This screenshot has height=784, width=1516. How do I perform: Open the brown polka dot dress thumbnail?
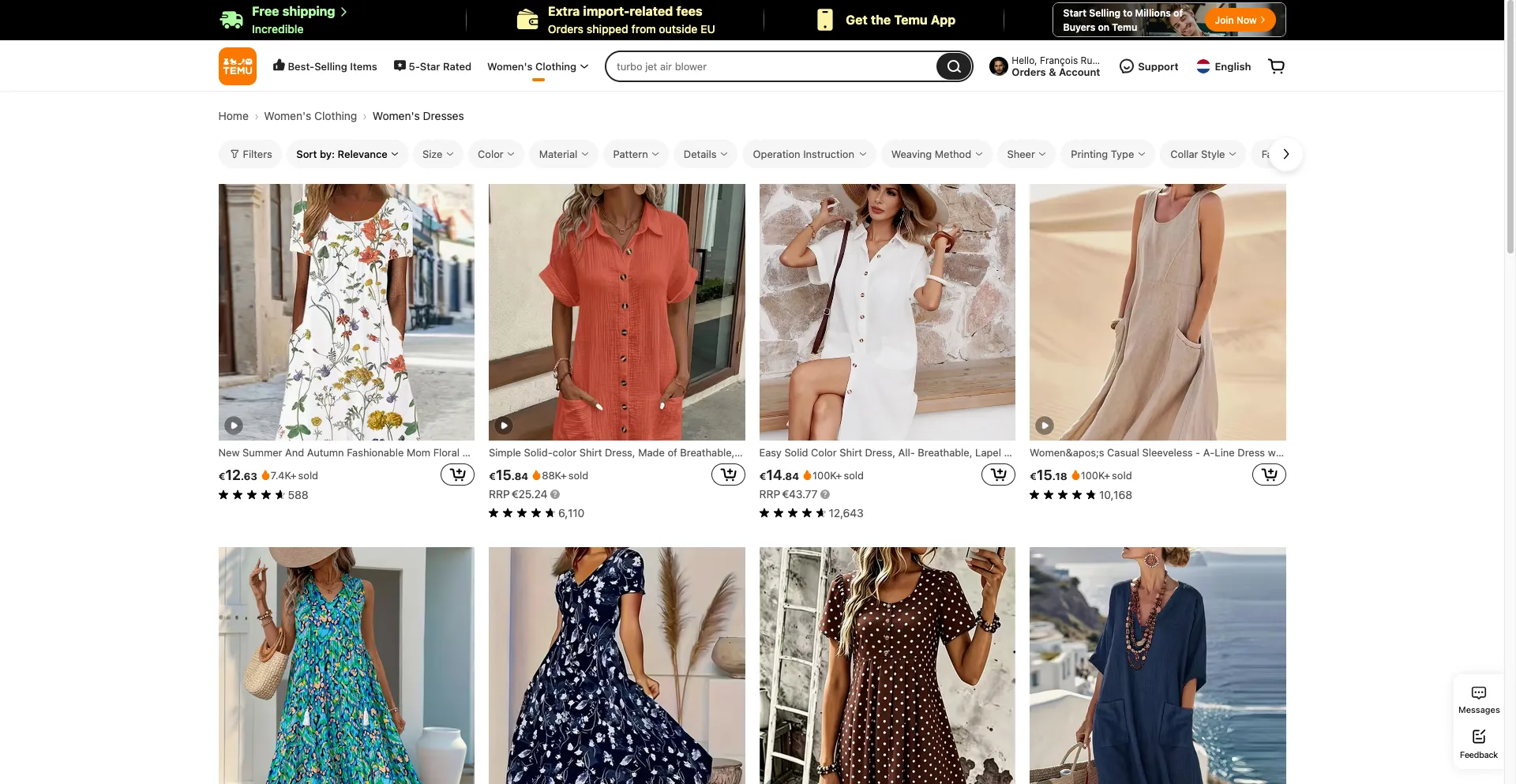(x=887, y=666)
